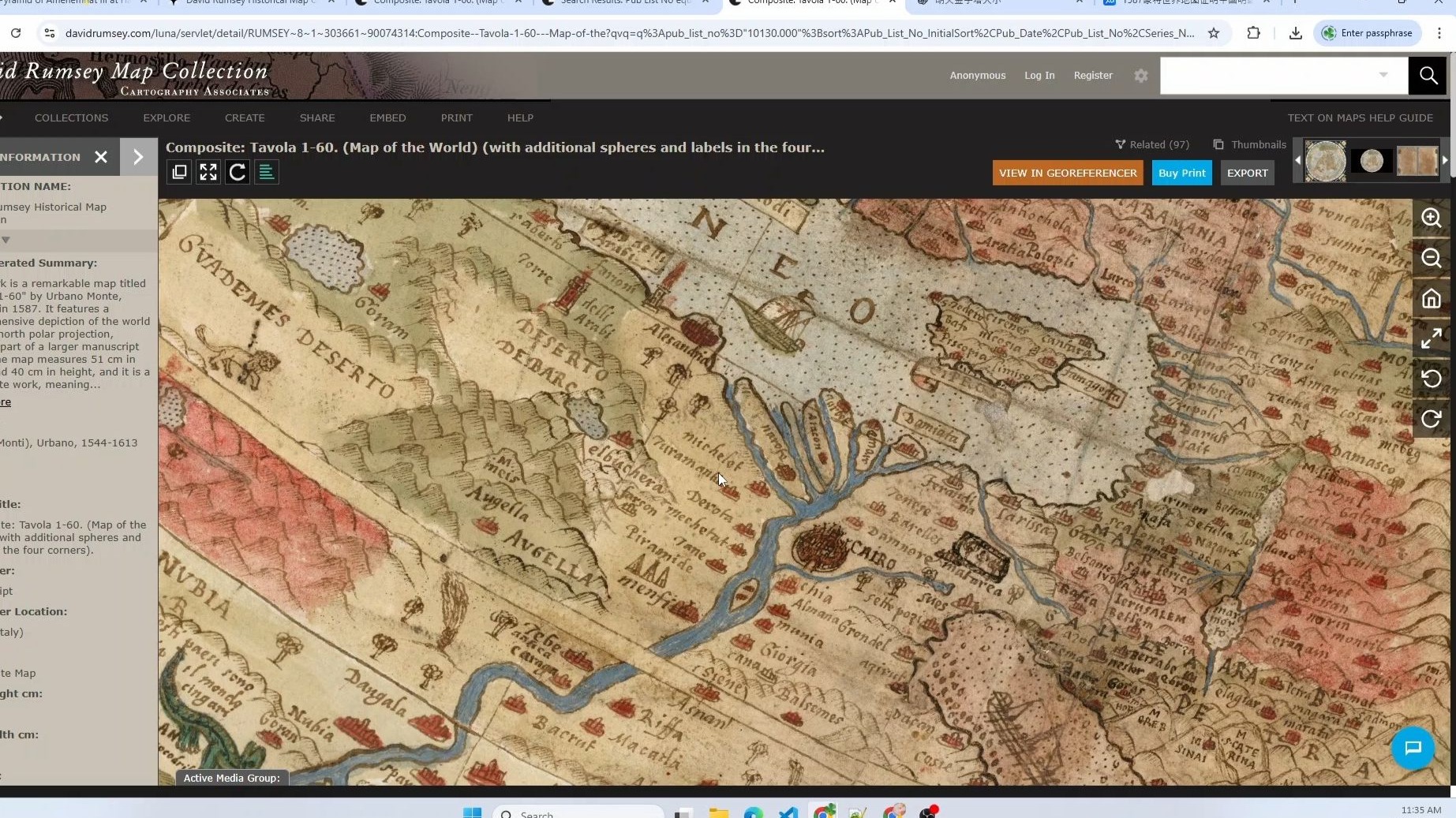Open the Share menu

pyautogui.click(x=317, y=118)
